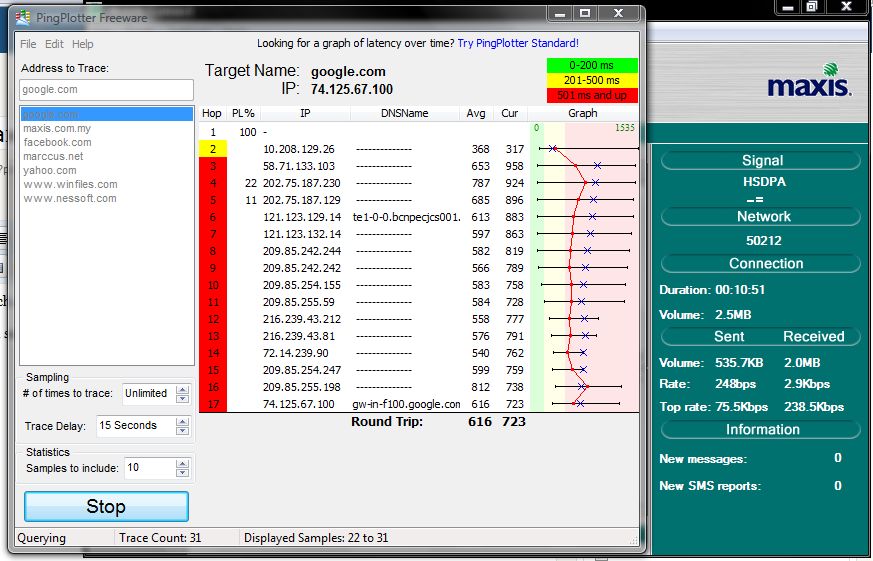Click the Duration value in Maxis window

pyautogui.click(x=740, y=289)
